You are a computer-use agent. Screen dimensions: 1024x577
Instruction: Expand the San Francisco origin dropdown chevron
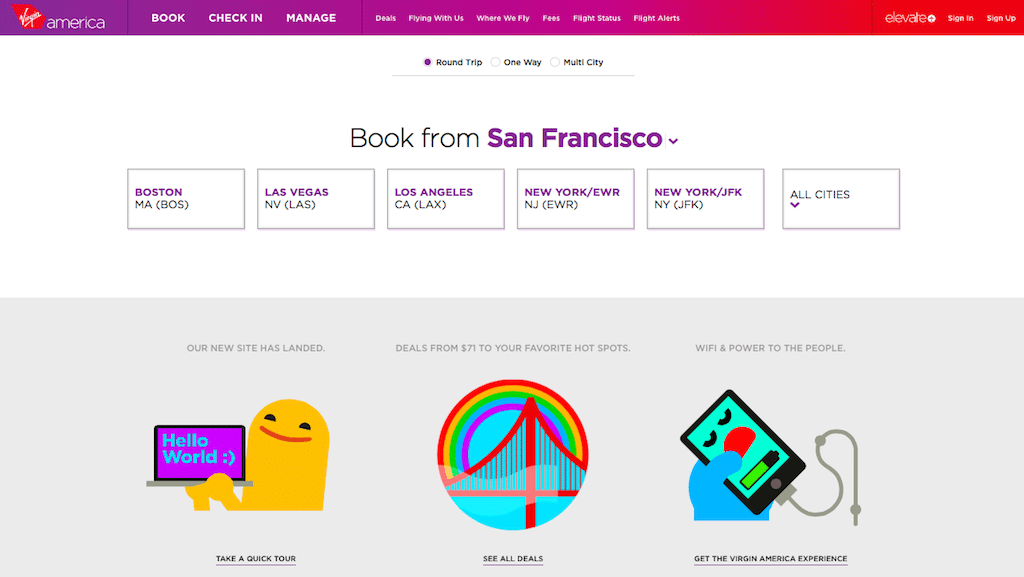point(673,141)
